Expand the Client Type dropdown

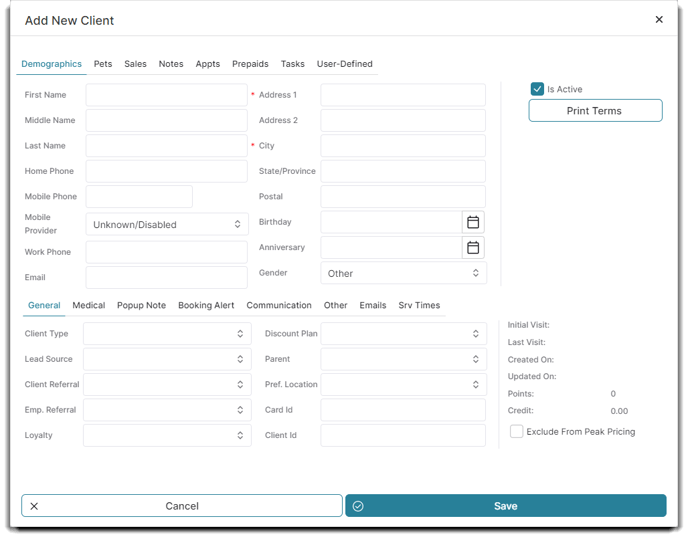coord(167,334)
